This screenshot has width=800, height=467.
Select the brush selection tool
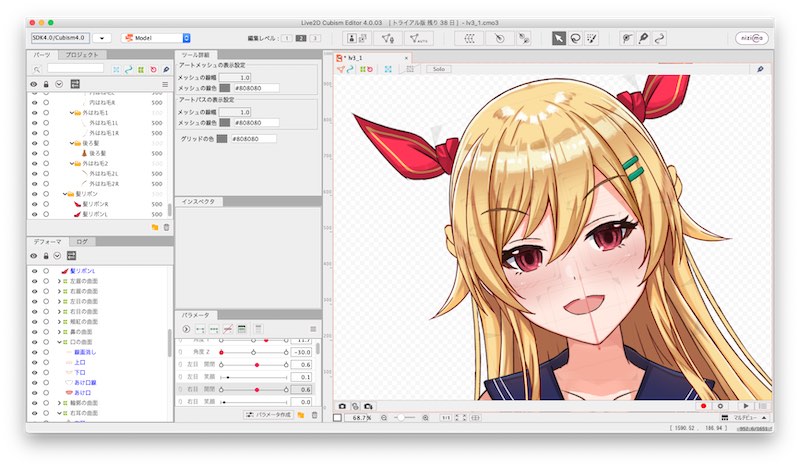pyautogui.click(x=592, y=38)
